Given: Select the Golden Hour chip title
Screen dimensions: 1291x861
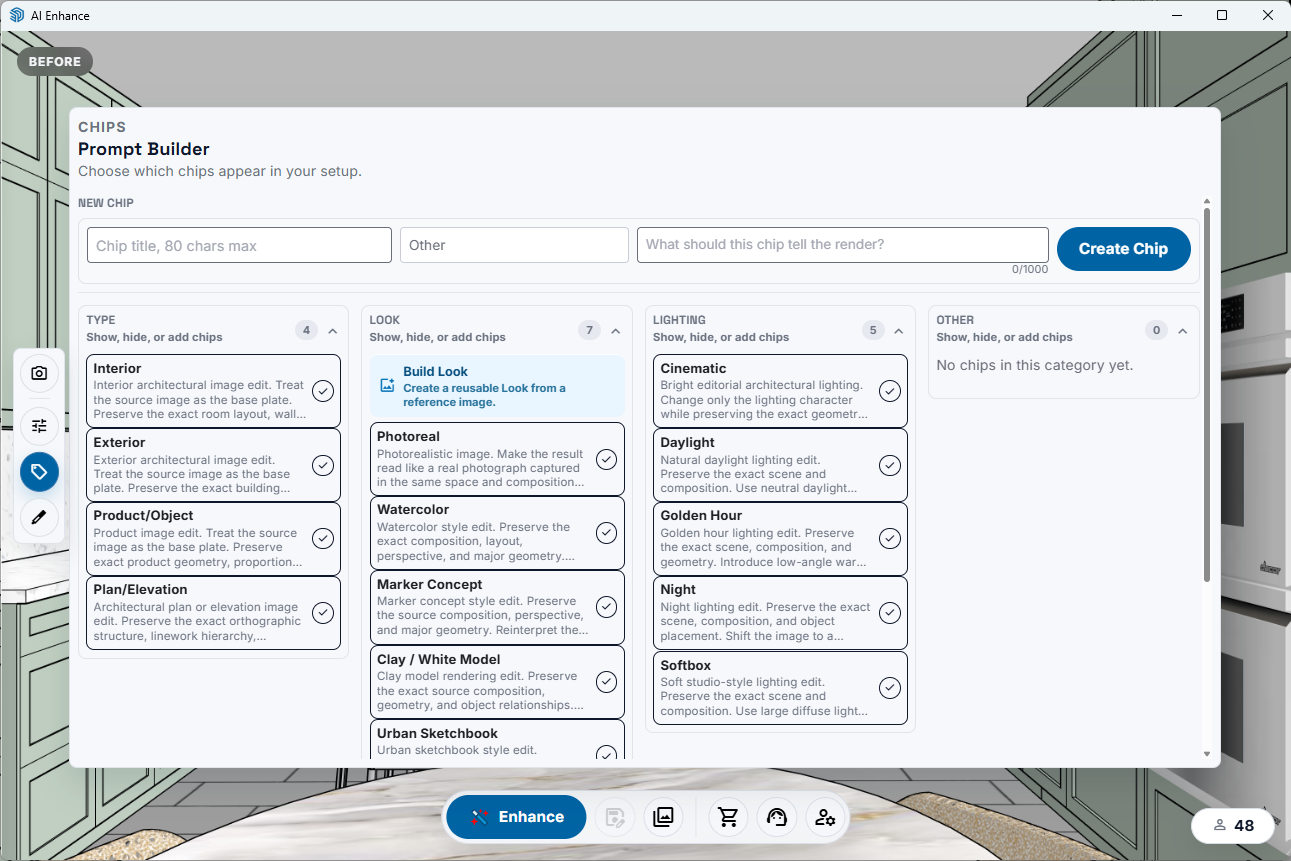Looking at the screenshot, I should (701, 516).
